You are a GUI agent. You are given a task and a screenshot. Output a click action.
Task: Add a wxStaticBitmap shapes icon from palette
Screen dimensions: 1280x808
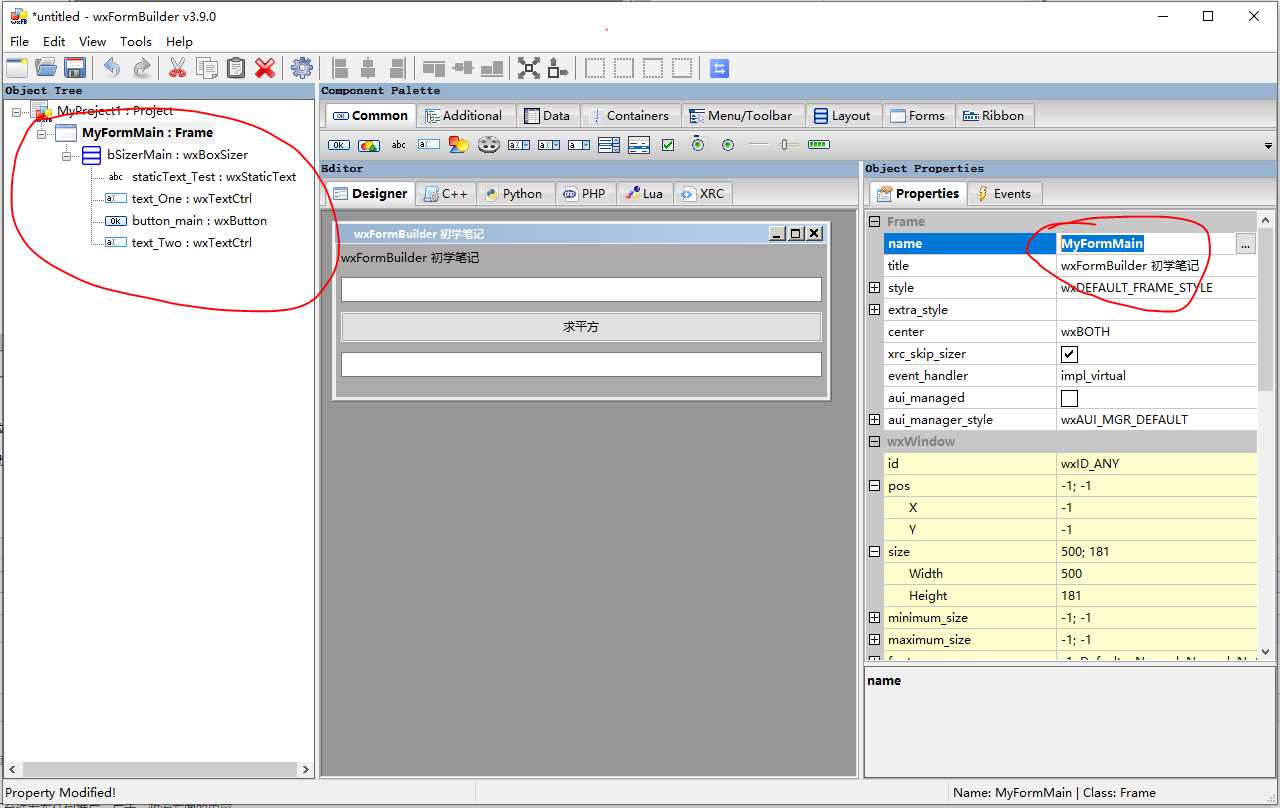coord(459,145)
